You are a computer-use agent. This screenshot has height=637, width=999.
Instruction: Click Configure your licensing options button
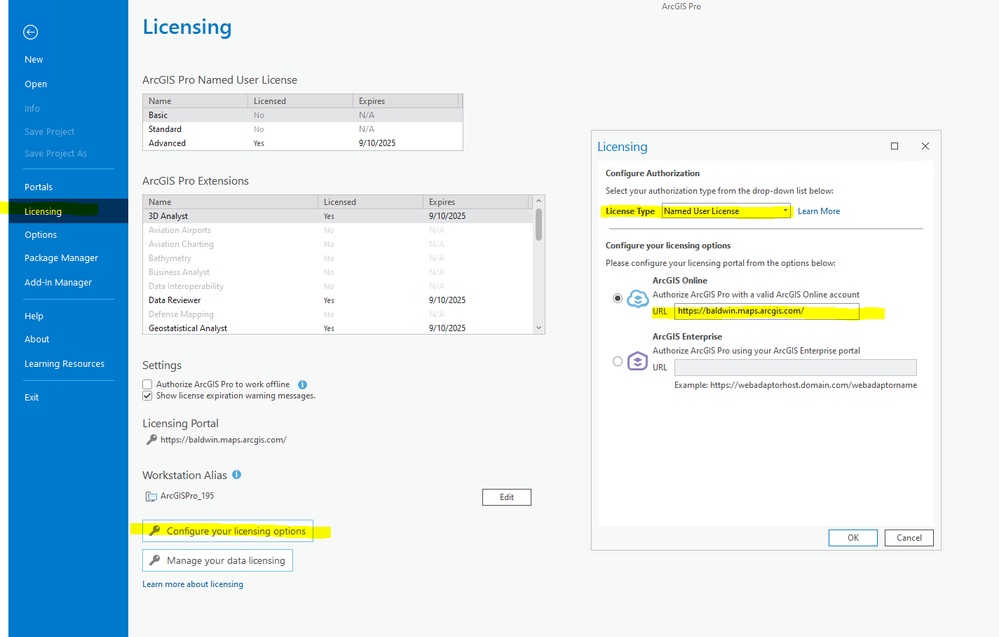click(227, 531)
